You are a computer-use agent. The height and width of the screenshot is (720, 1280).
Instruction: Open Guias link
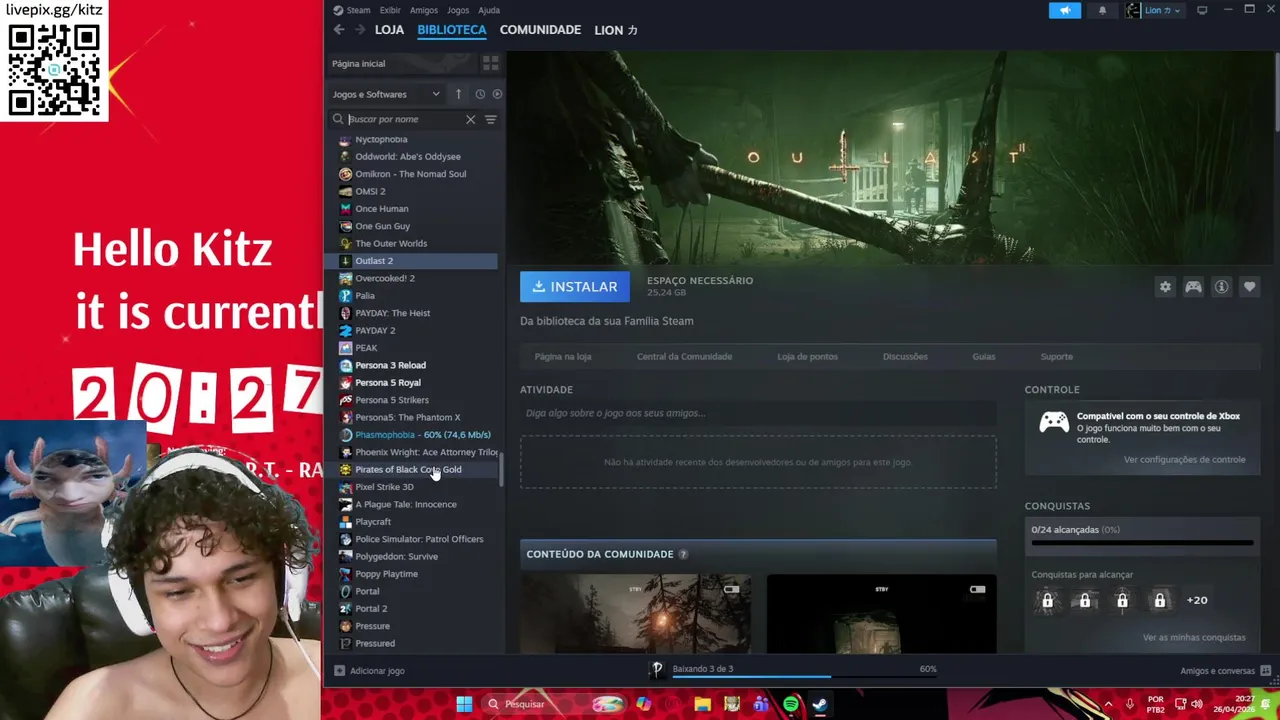(x=983, y=356)
